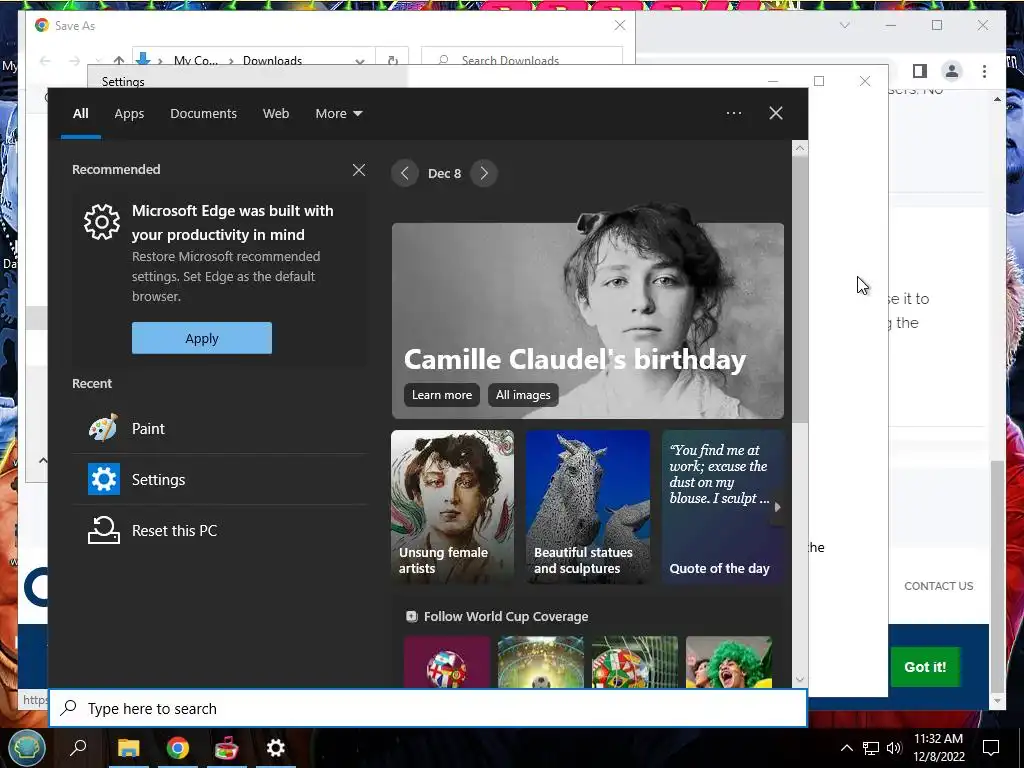This screenshot has width=1024, height=768.
Task: Switch to the Documents search tab
Action: (x=203, y=113)
